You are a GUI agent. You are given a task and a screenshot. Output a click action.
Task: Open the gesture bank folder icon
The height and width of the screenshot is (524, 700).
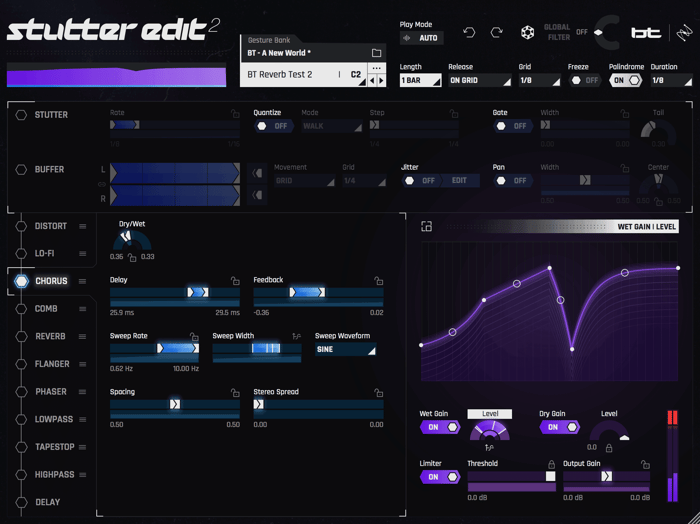[x=376, y=53]
